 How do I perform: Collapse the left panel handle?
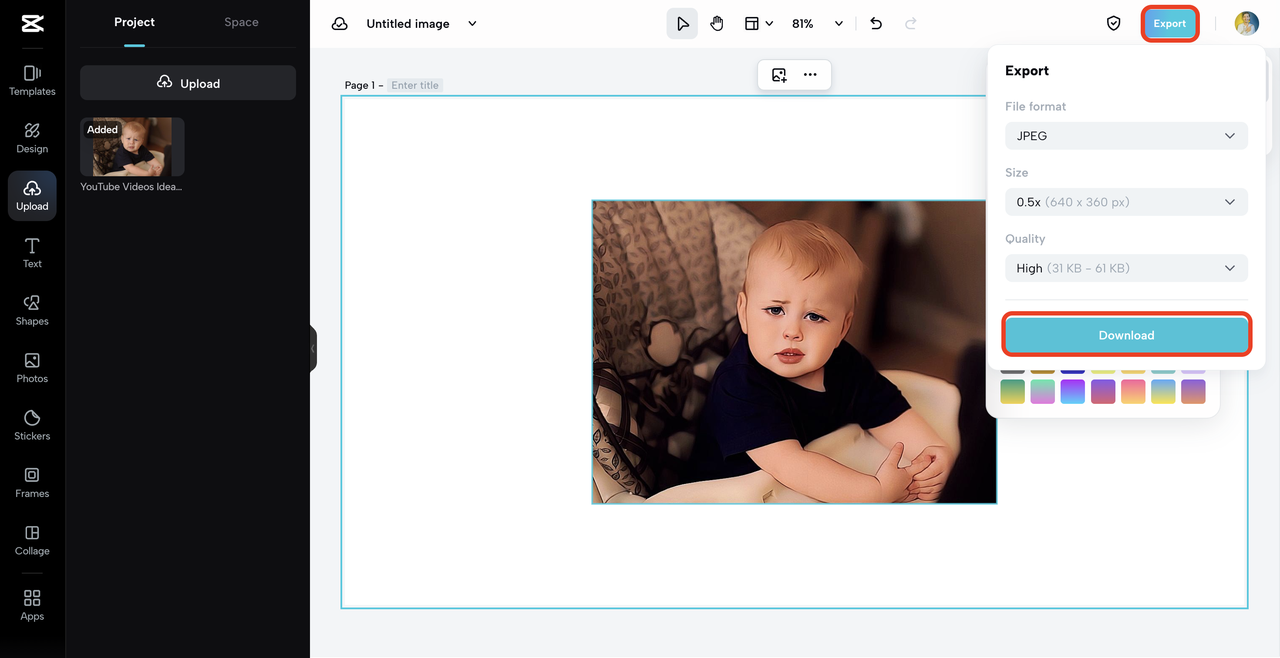tap(313, 348)
